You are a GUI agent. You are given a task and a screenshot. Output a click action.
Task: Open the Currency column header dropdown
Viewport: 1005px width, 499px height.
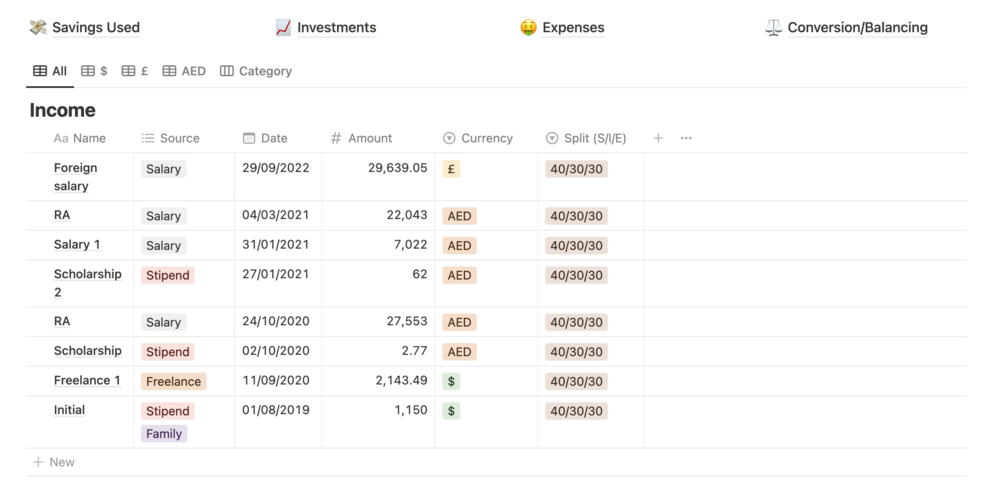coord(478,138)
